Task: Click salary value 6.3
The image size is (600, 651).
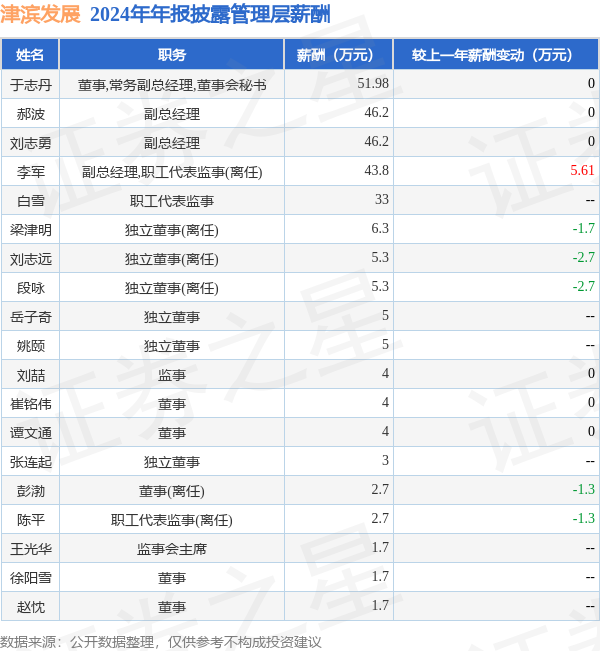Action: pos(380,228)
